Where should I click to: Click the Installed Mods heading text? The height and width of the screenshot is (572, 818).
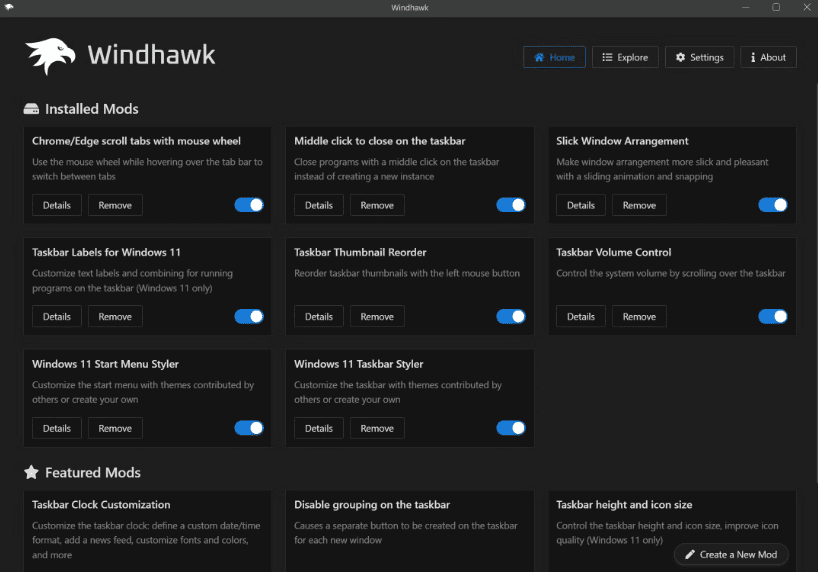click(x=92, y=109)
